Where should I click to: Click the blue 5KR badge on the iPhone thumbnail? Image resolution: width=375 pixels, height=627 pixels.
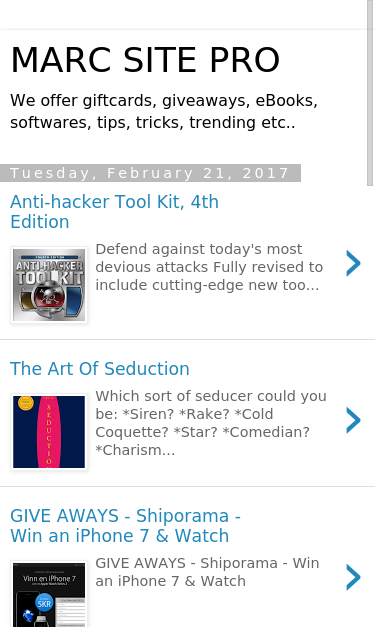click(x=44, y=603)
